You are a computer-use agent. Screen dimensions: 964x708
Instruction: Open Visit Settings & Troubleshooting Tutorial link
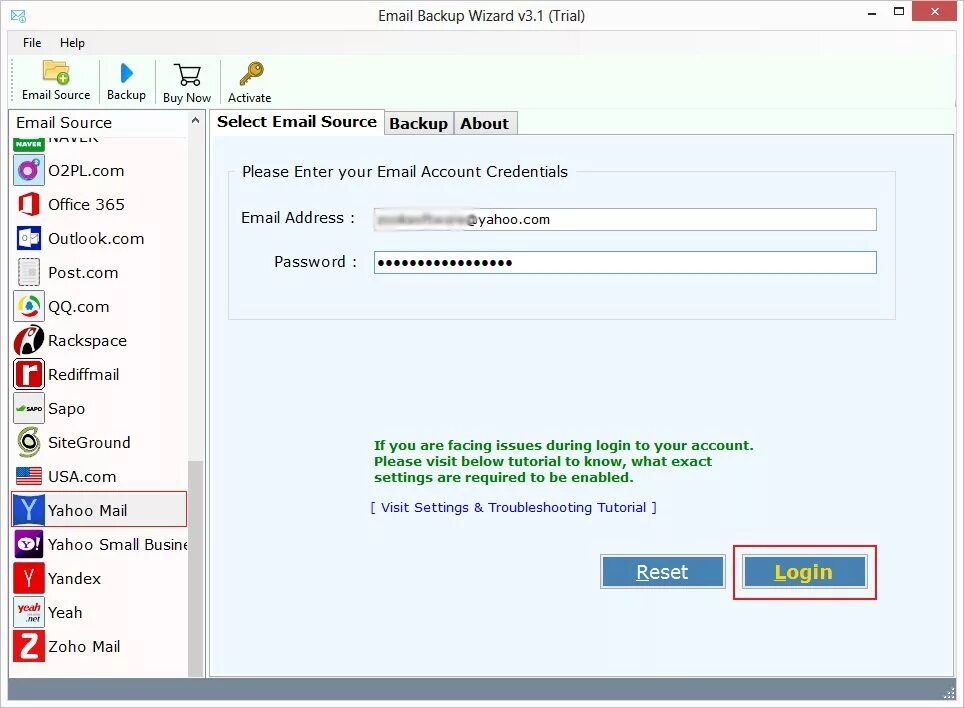coord(513,508)
